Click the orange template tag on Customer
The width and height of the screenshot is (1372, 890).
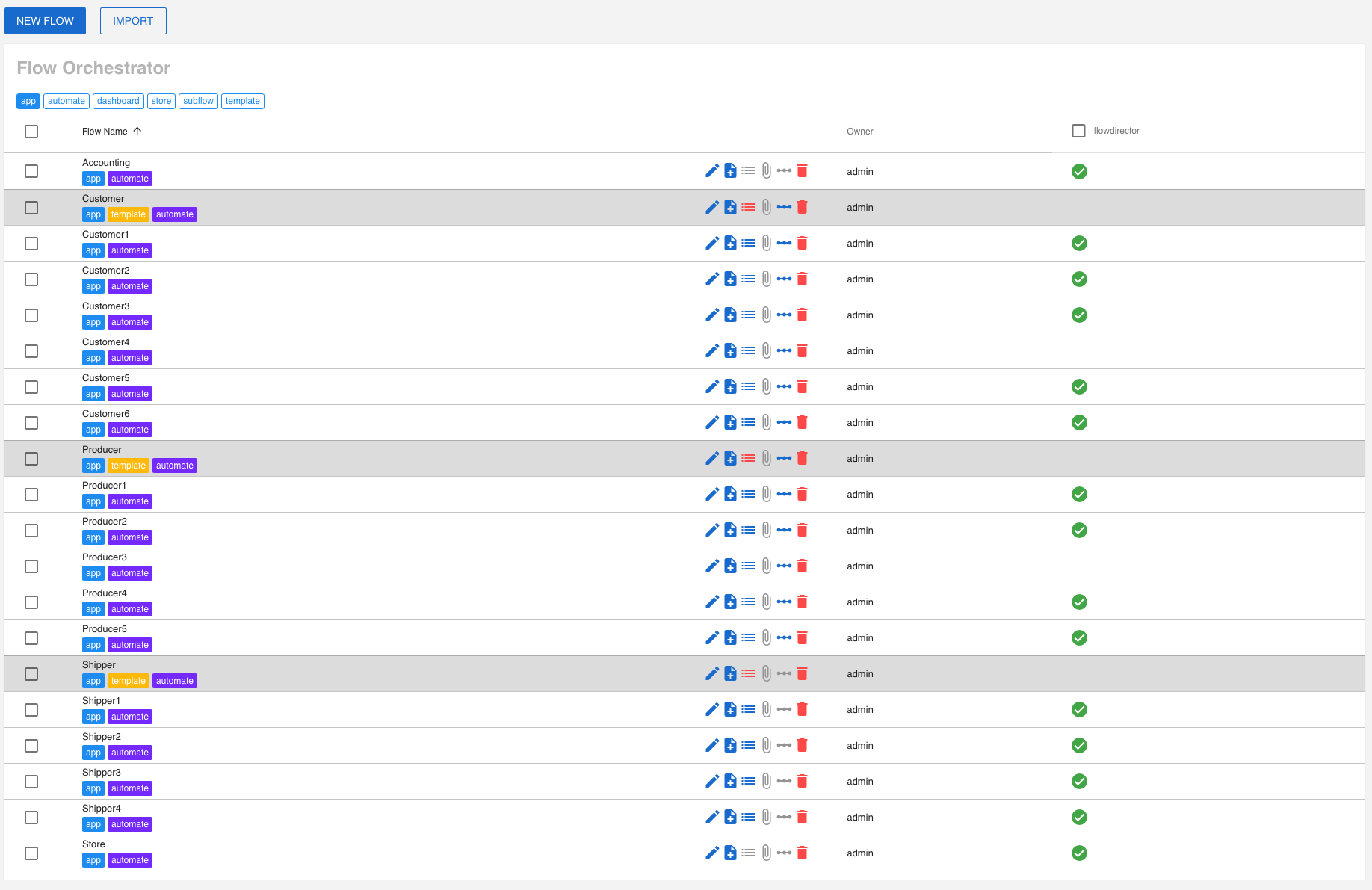pos(129,214)
